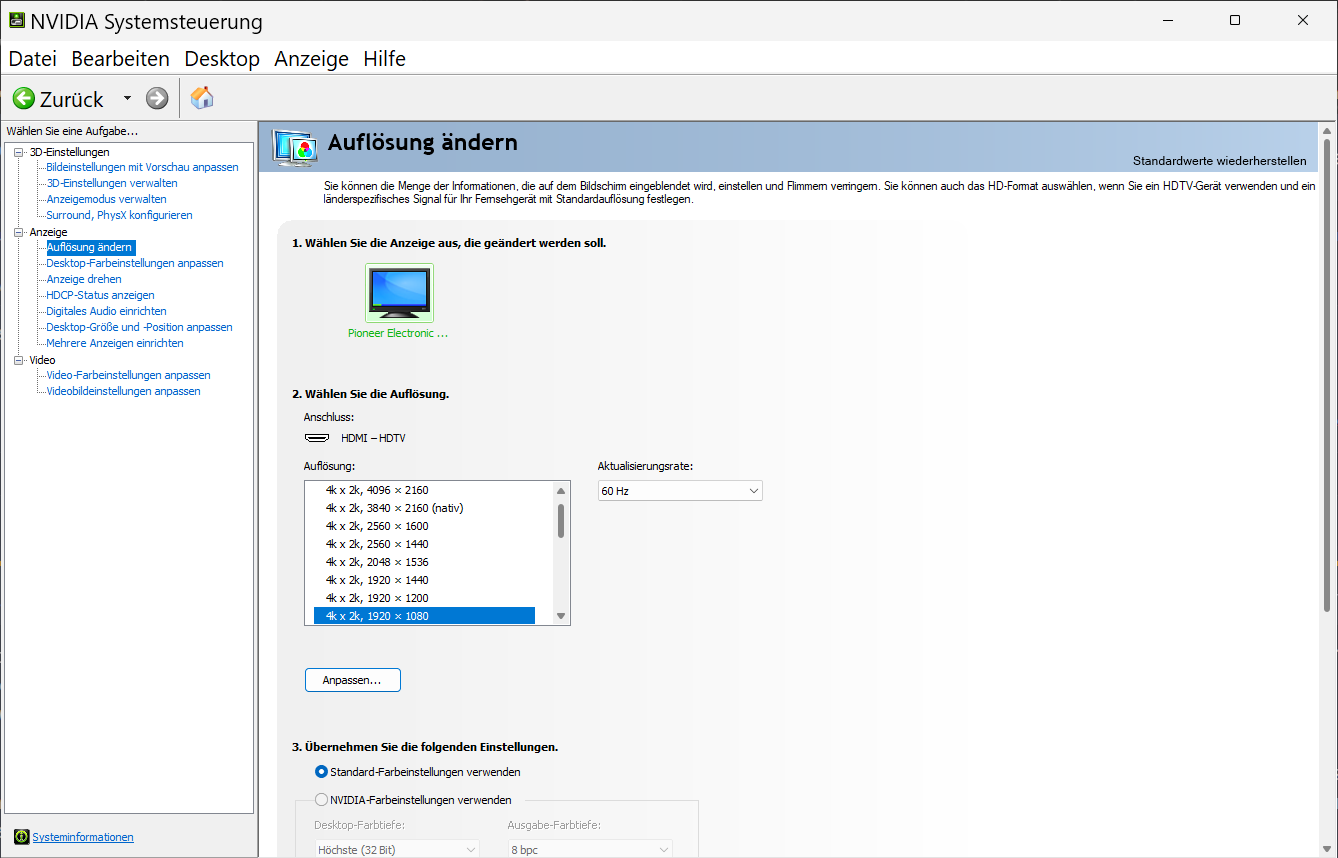1338x858 pixels.
Task: Open the Desktop menu
Action: (222, 59)
